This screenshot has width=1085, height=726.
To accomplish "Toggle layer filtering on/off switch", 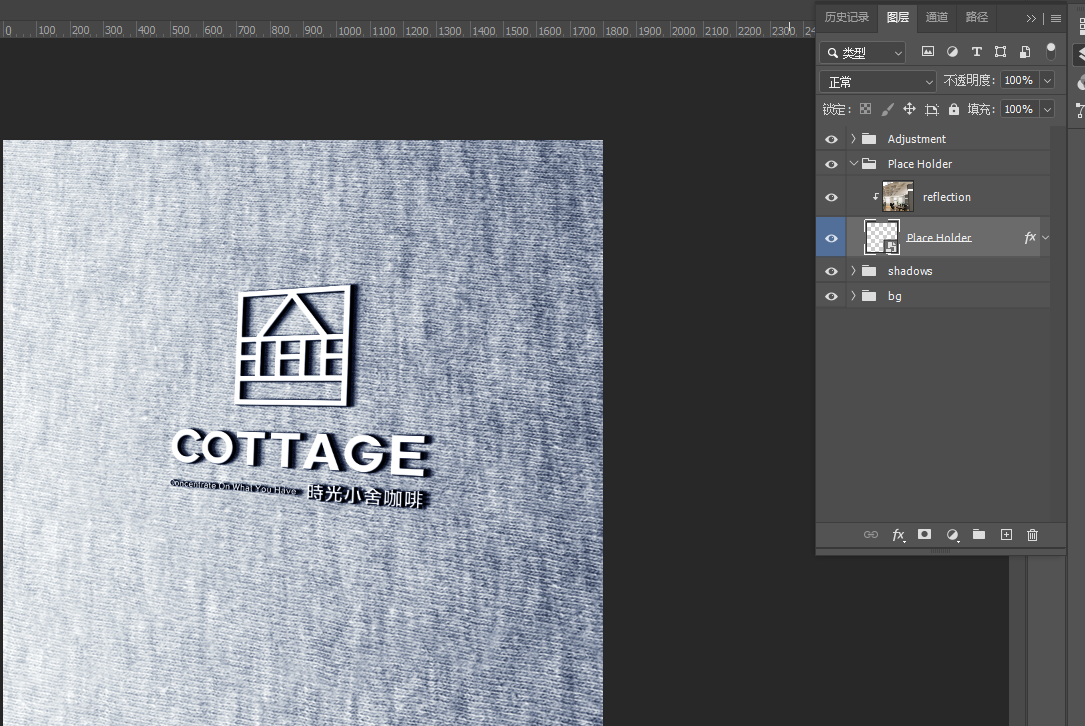I will click(x=1050, y=51).
